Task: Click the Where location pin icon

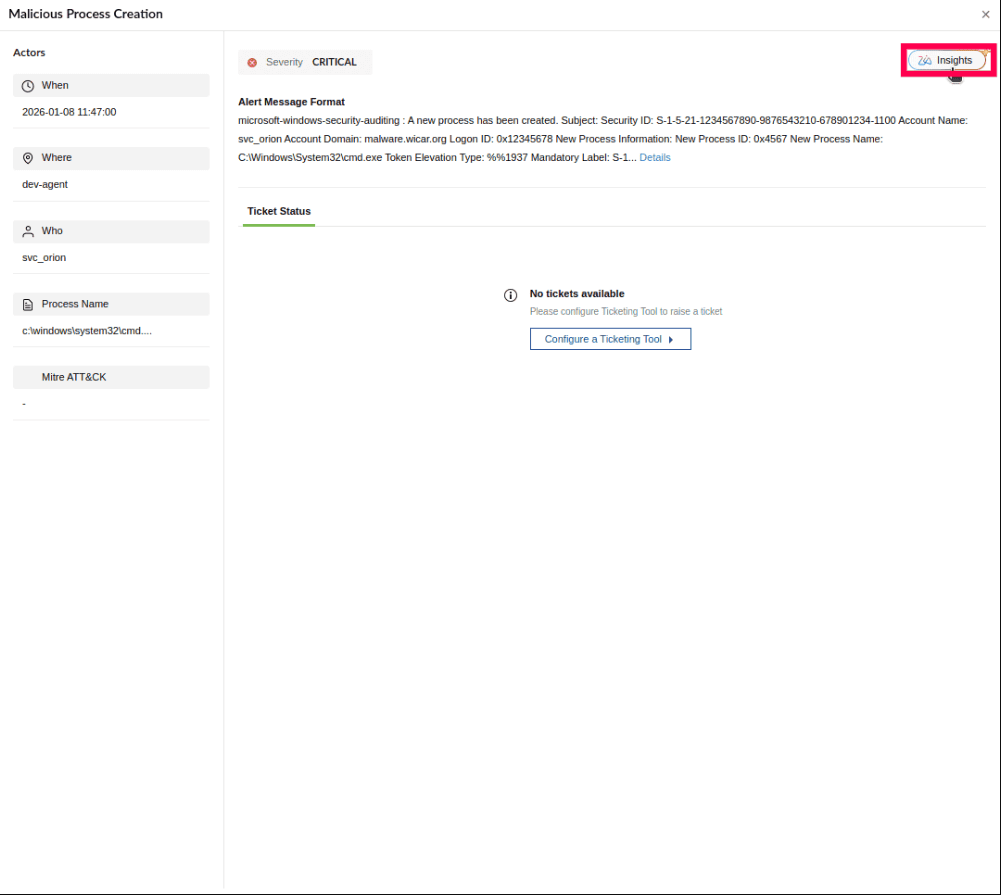Action: tap(27, 158)
